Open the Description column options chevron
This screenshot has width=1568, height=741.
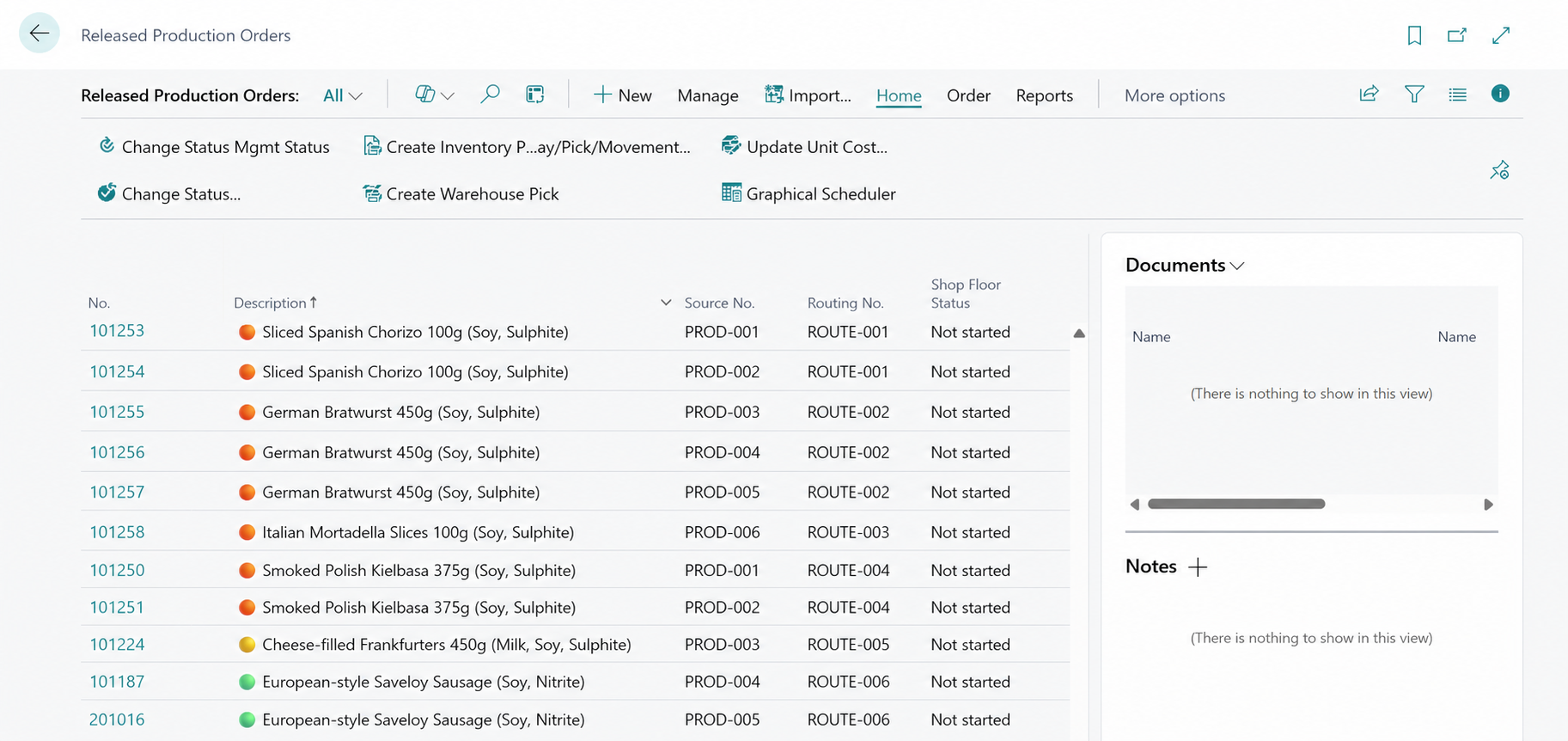click(x=666, y=303)
